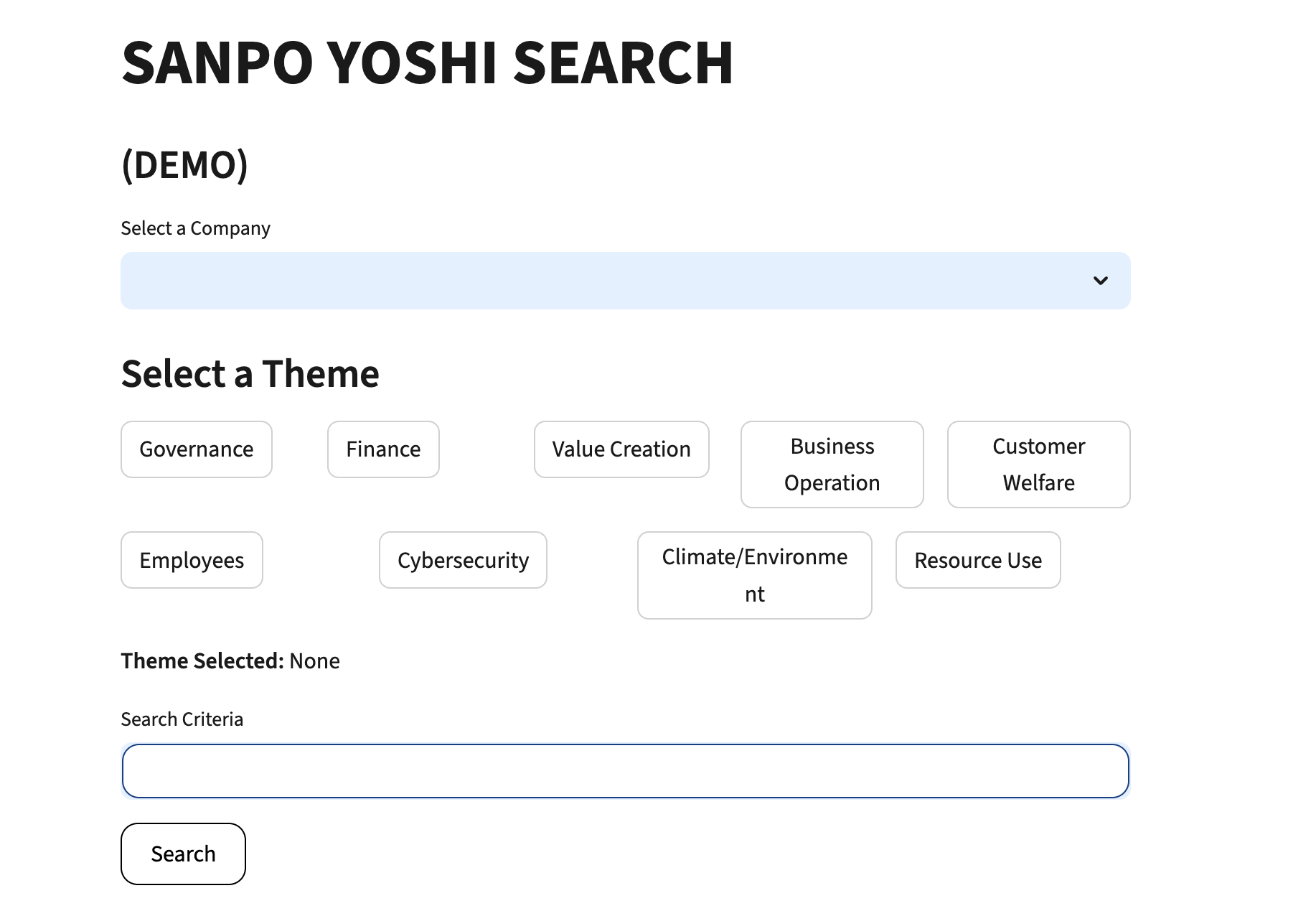This screenshot has width=1316, height=906.
Task: Select the Finance theme
Action: coord(382,449)
